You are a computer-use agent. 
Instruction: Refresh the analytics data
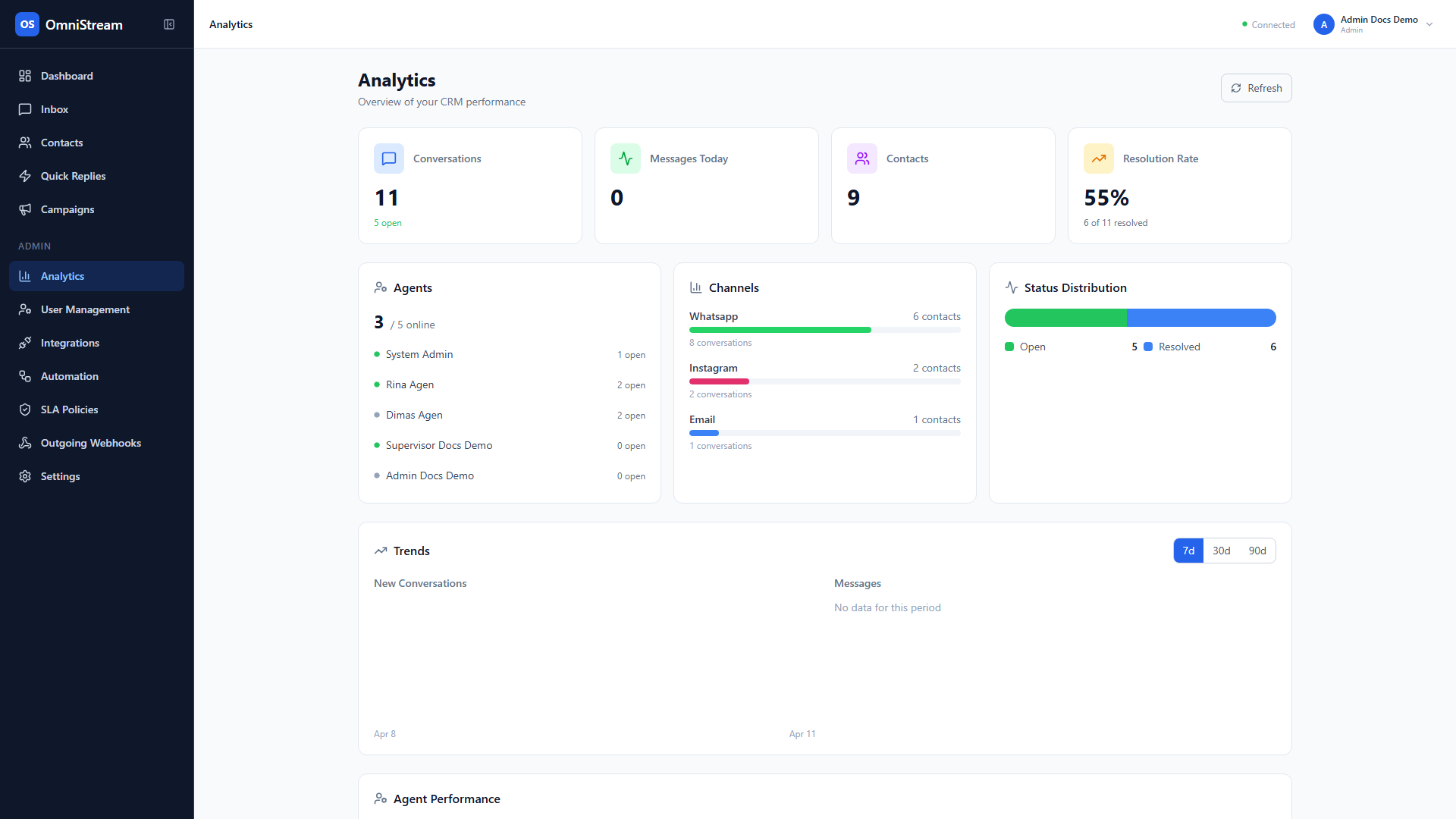click(x=1256, y=88)
